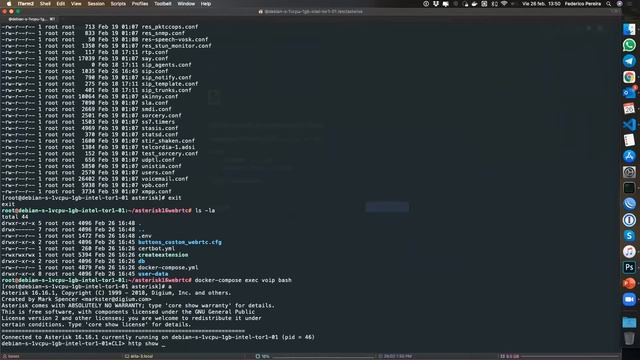Open Google Chrome from the Dock
The height and width of the screenshot is (360, 640).
coord(629,77)
